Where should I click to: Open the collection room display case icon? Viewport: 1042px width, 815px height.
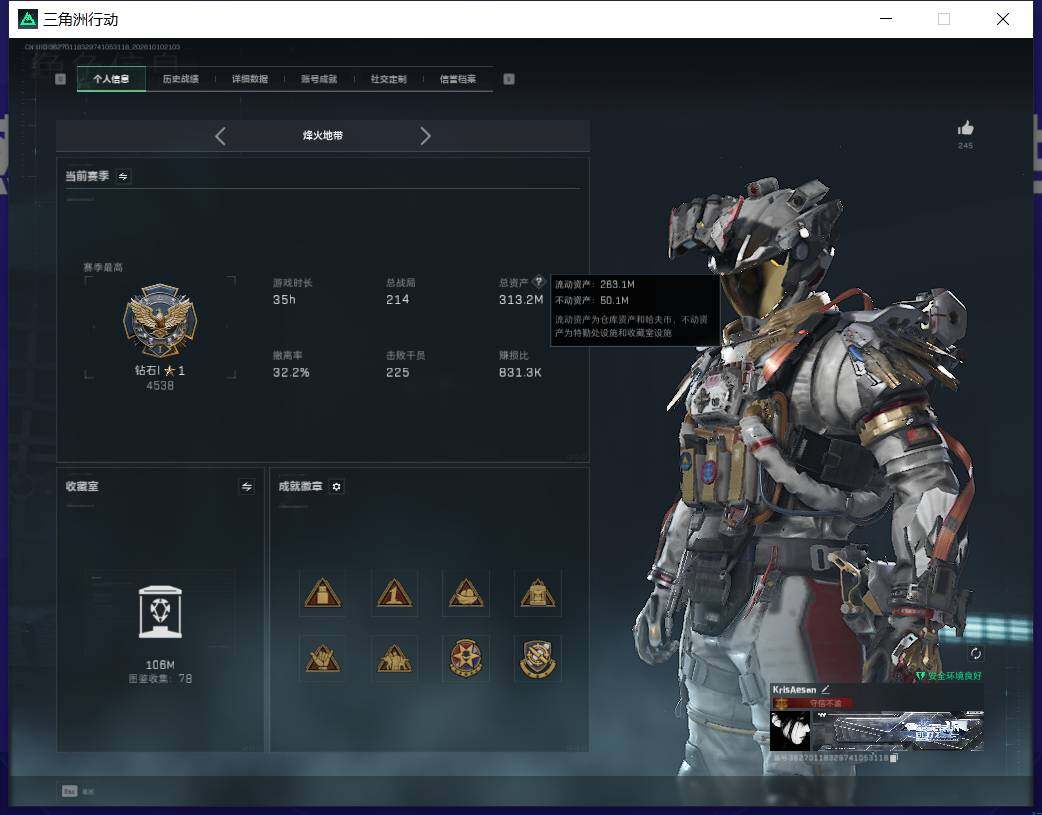[x=160, y=612]
